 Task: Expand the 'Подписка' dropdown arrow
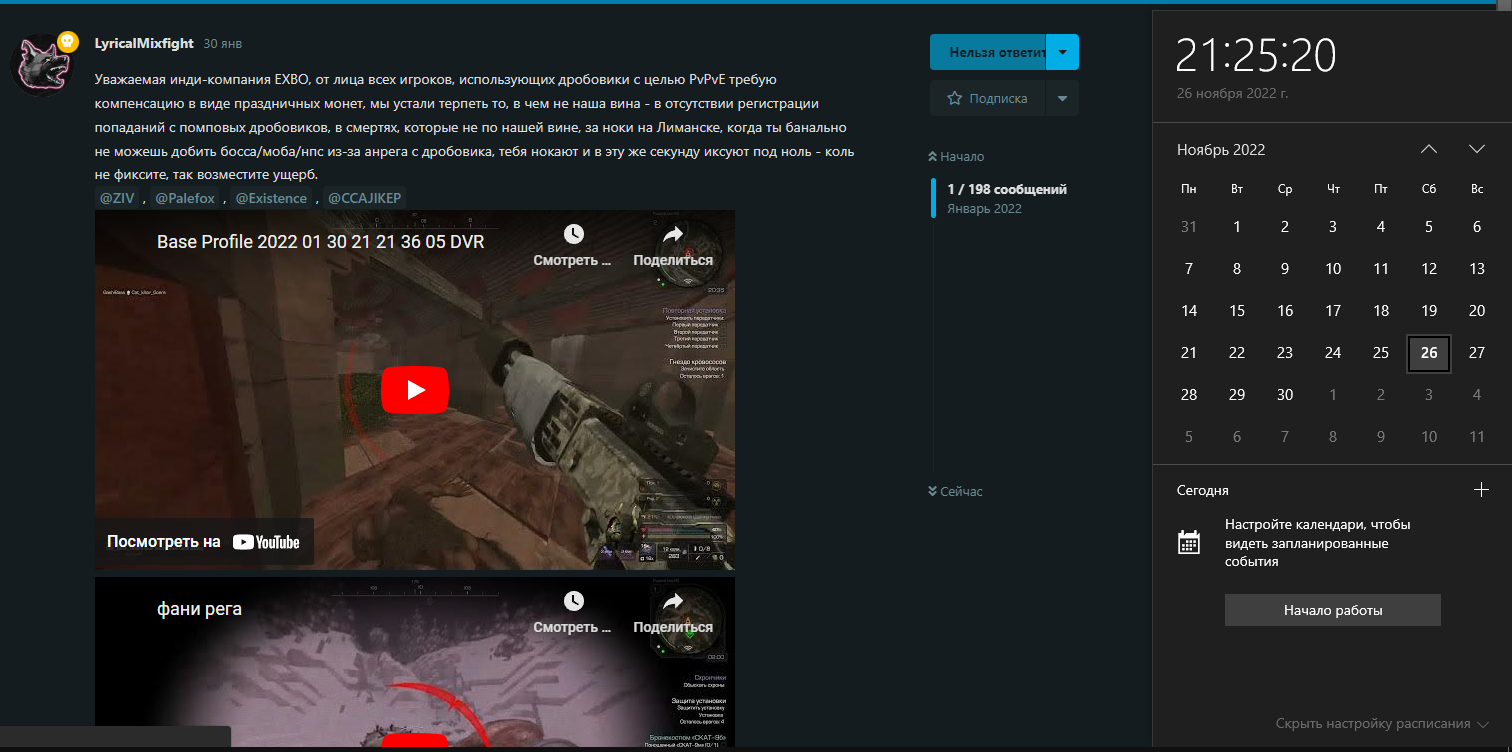click(x=1062, y=98)
